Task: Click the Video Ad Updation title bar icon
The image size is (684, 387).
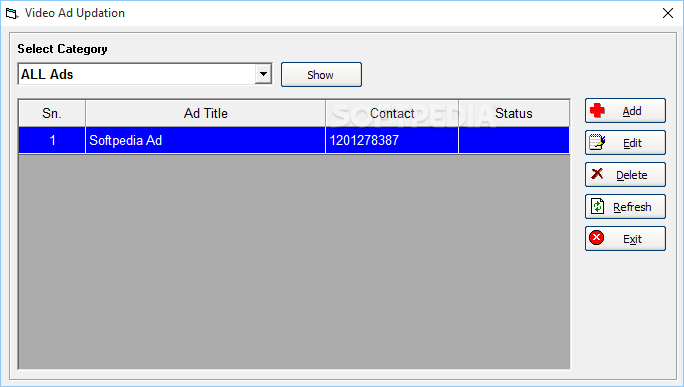Action: (12, 14)
